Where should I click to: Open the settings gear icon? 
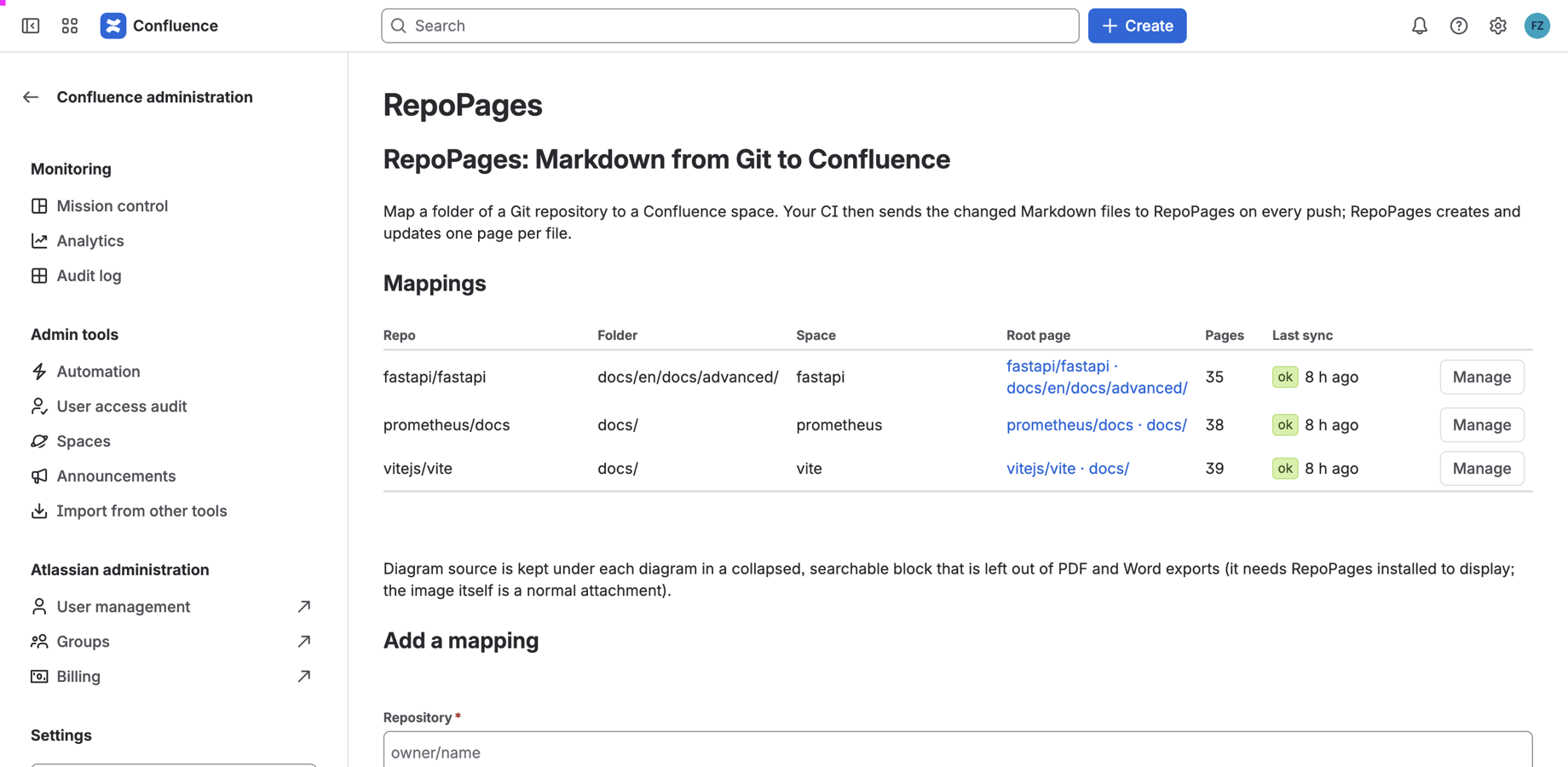(x=1498, y=26)
